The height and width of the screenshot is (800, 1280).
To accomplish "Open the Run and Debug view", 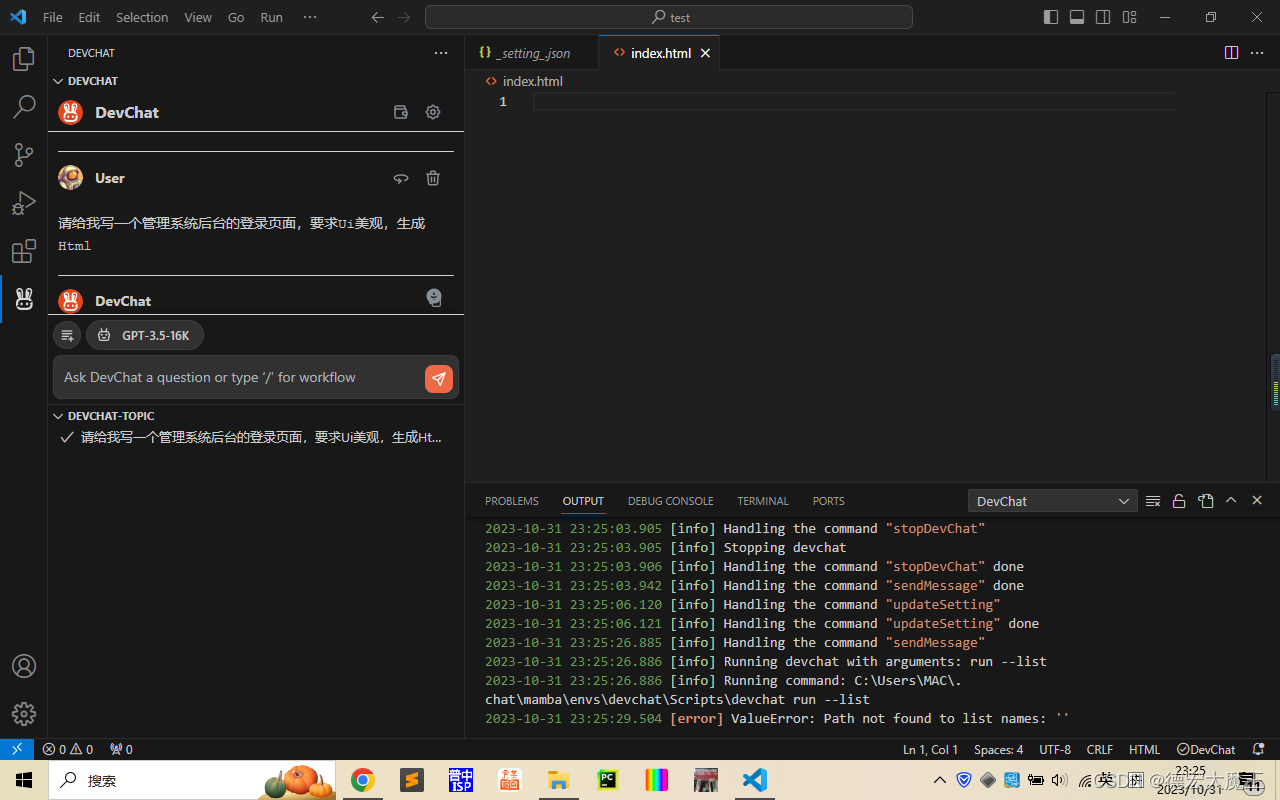I will click(24, 203).
